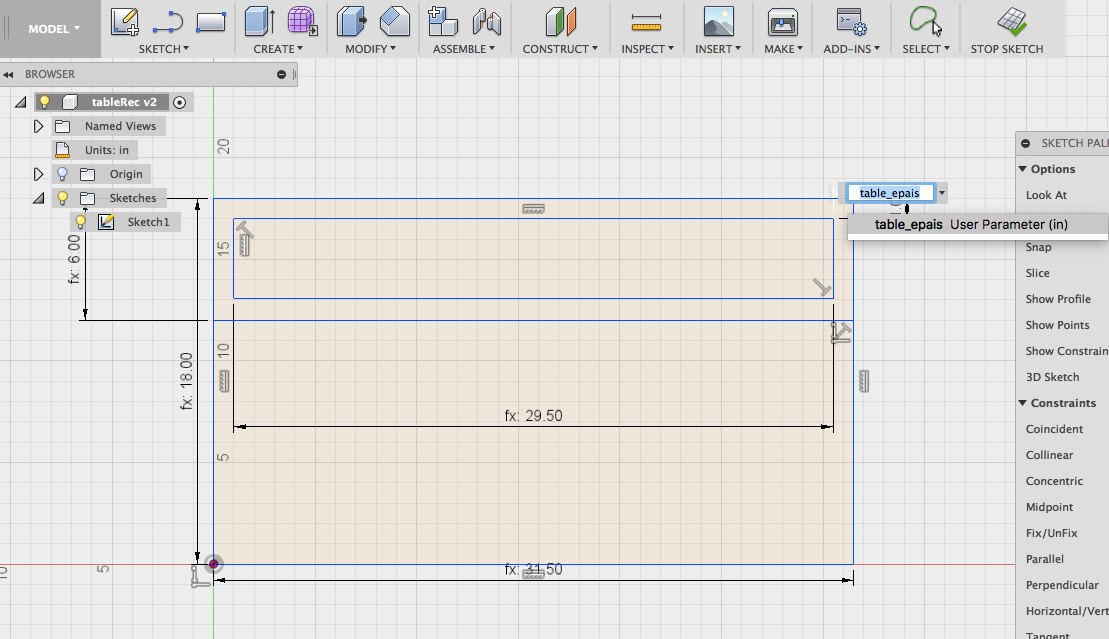This screenshot has width=1109, height=639.
Task: Toggle Origin folder lightbulb visibility
Action: (62, 174)
